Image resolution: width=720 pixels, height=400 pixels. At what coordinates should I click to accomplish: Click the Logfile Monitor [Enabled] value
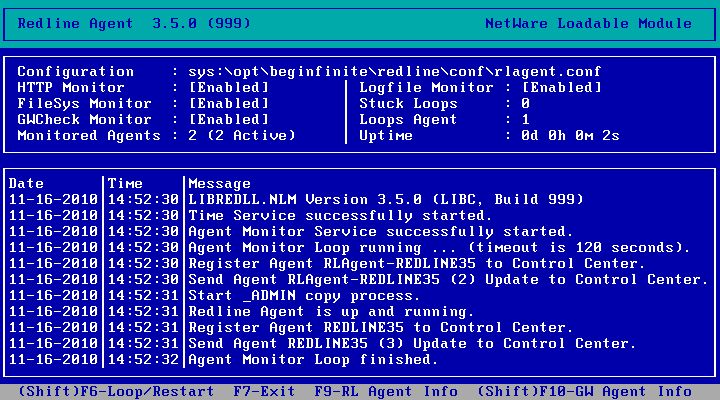pos(561,88)
